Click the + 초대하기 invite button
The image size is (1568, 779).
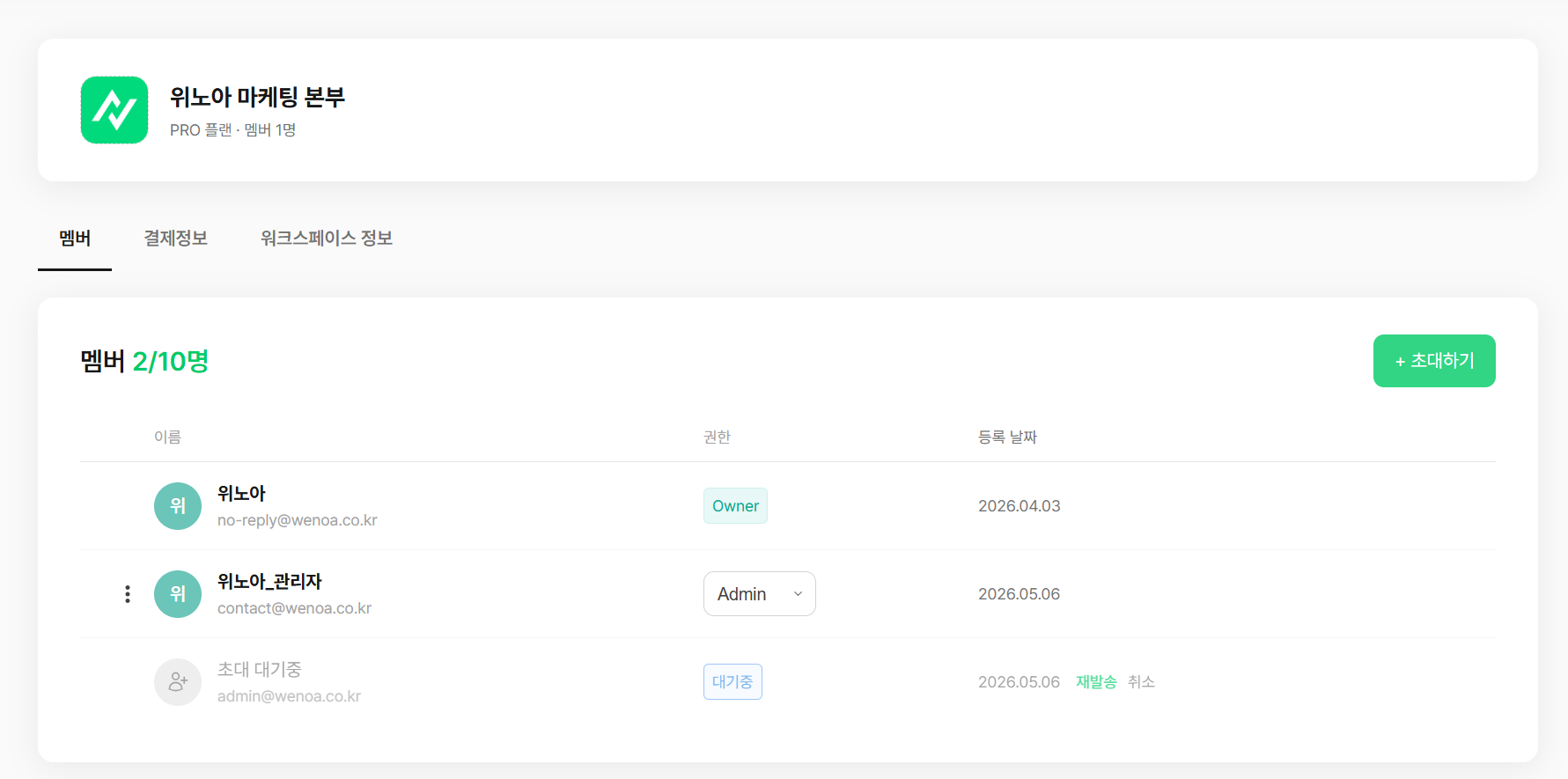coord(1434,361)
